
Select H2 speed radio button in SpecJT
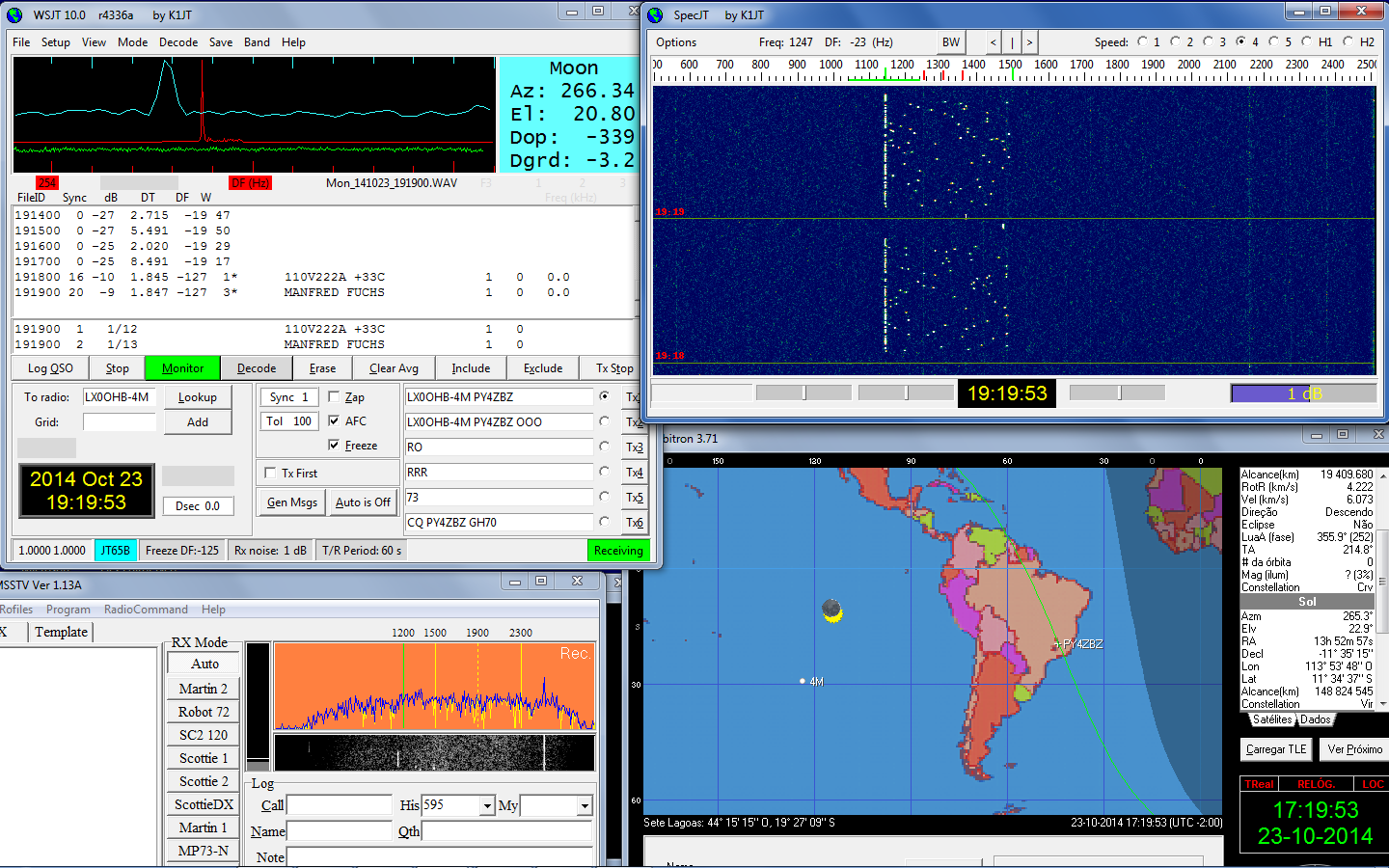[1348, 41]
